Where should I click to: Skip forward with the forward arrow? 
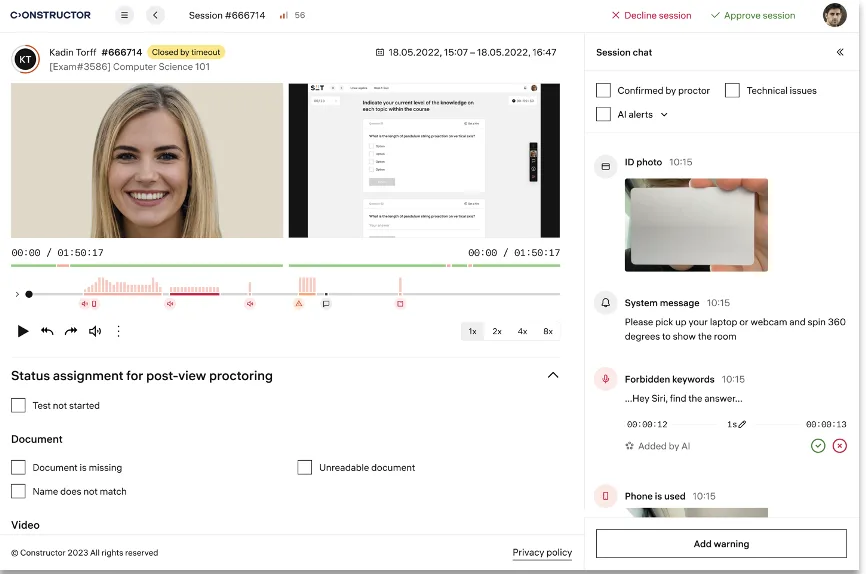71,331
